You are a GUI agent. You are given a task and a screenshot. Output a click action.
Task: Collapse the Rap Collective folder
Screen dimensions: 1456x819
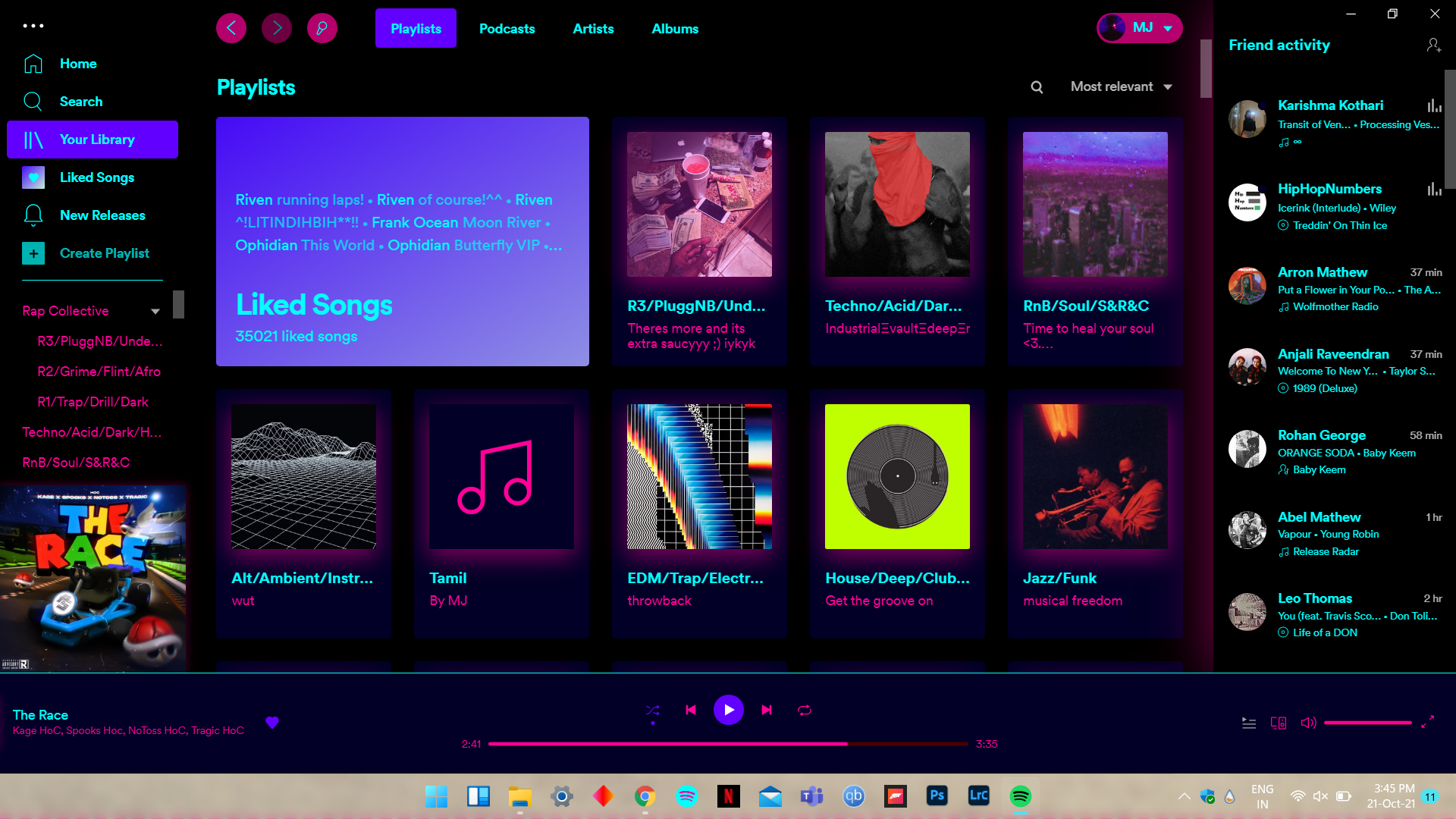(x=155, y=311)
